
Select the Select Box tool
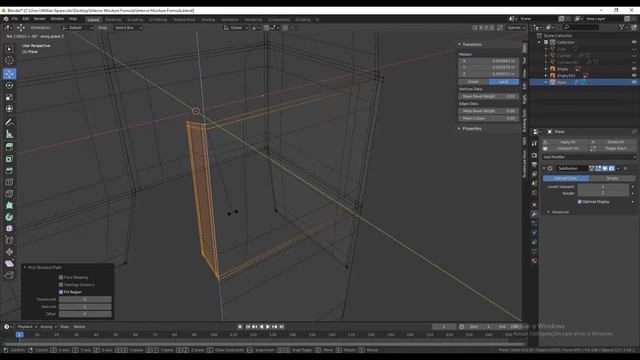tap(9, 49)
